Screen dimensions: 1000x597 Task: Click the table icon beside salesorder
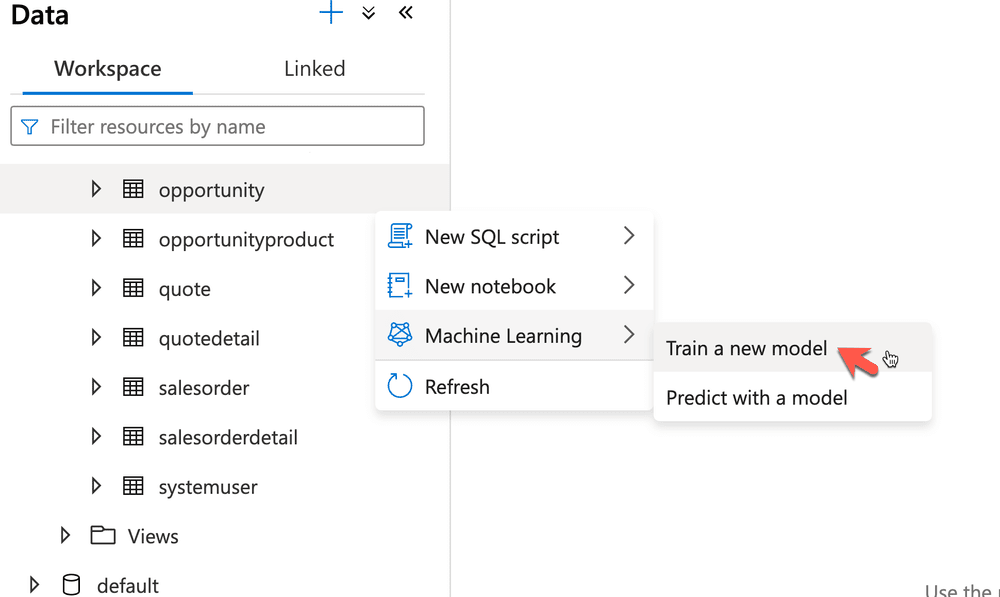[133, 387]
